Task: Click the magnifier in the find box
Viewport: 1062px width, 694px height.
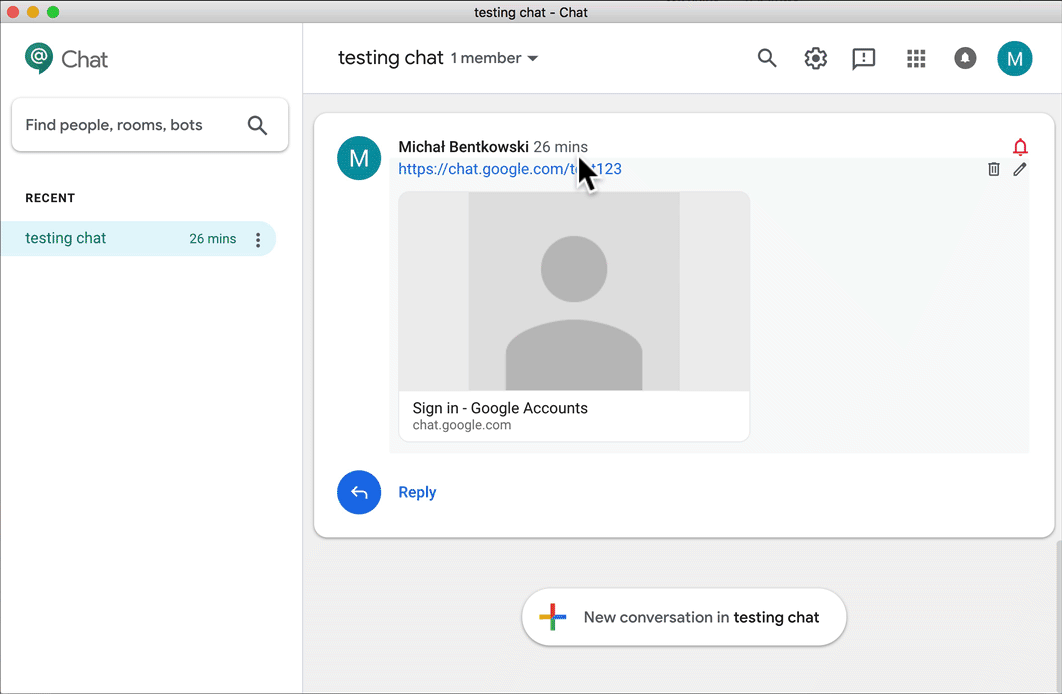Action: point(257,125)
